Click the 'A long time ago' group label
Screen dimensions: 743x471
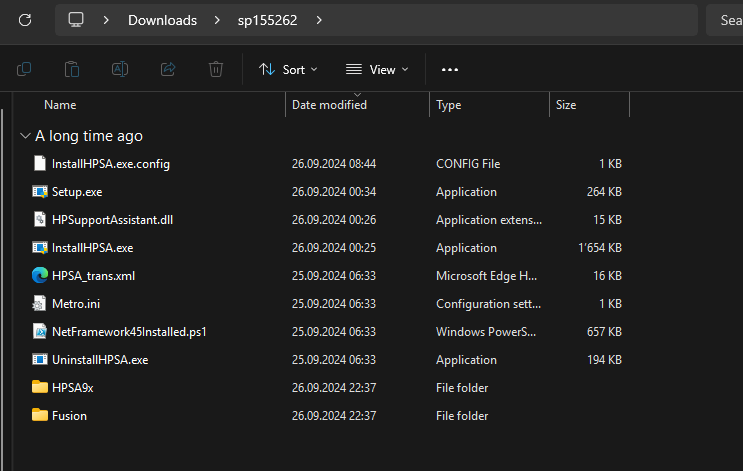coord(89,136)
